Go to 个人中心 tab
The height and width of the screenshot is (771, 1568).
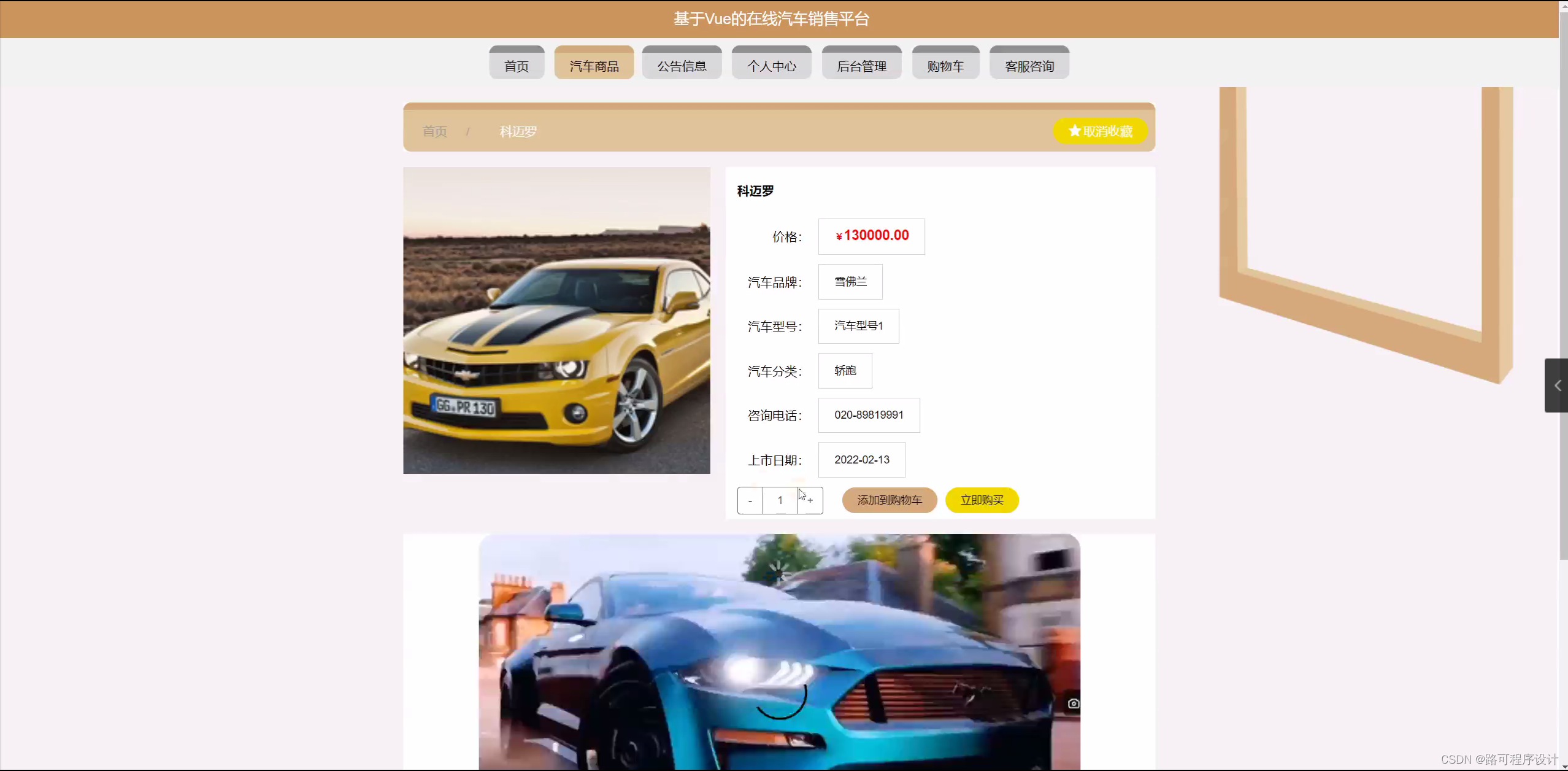(771, 66)
